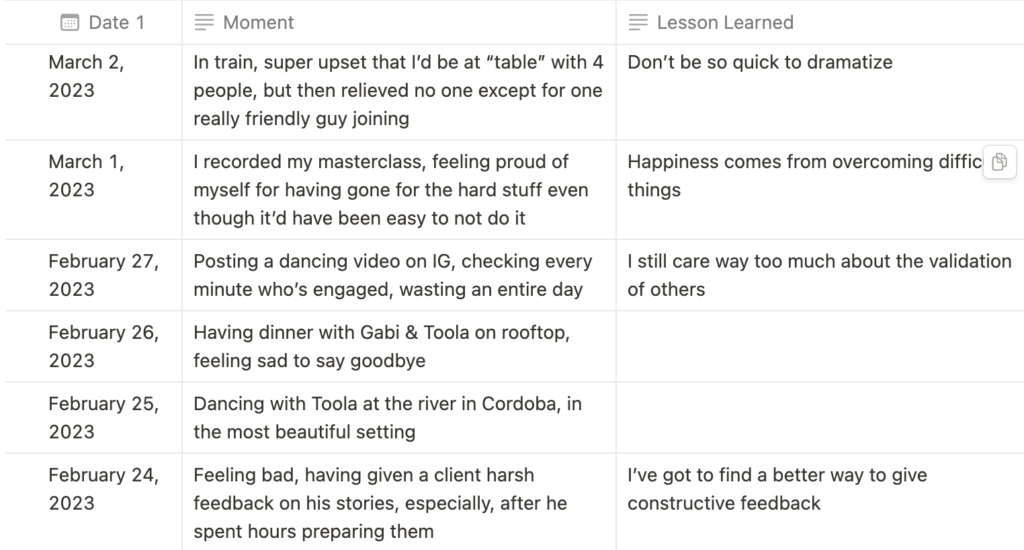Screen dimensions: 1024x550
Task: Click the empty lesson cell for February 25
Action: [820, 417]
